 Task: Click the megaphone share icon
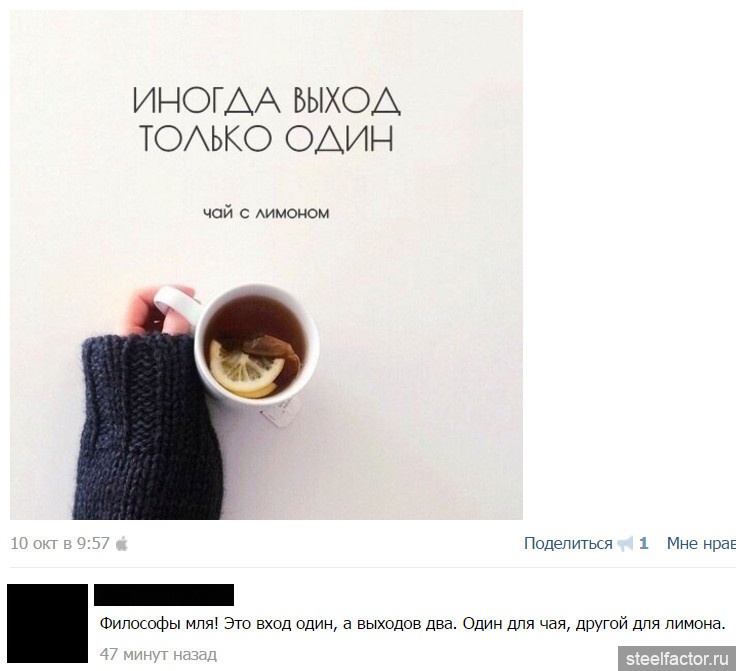[625, 544]
